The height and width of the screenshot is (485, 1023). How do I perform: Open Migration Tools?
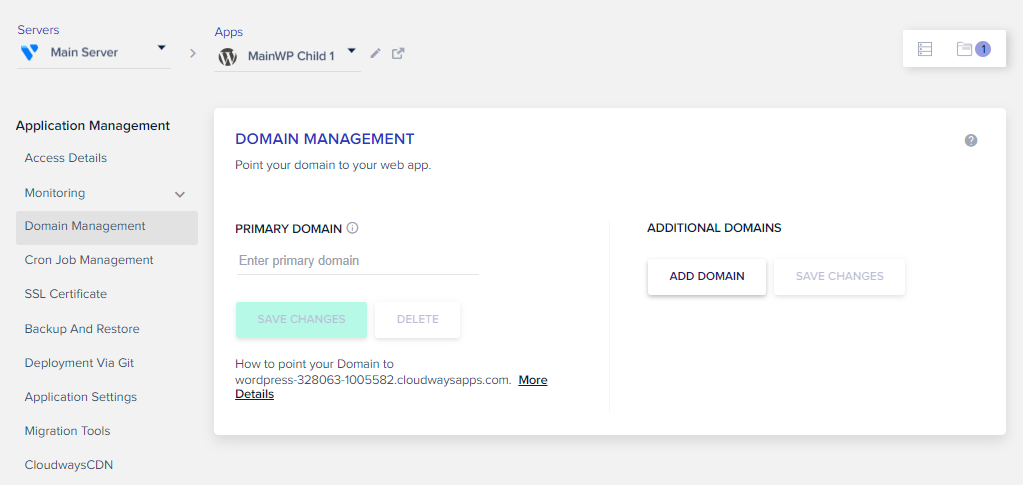67,431
